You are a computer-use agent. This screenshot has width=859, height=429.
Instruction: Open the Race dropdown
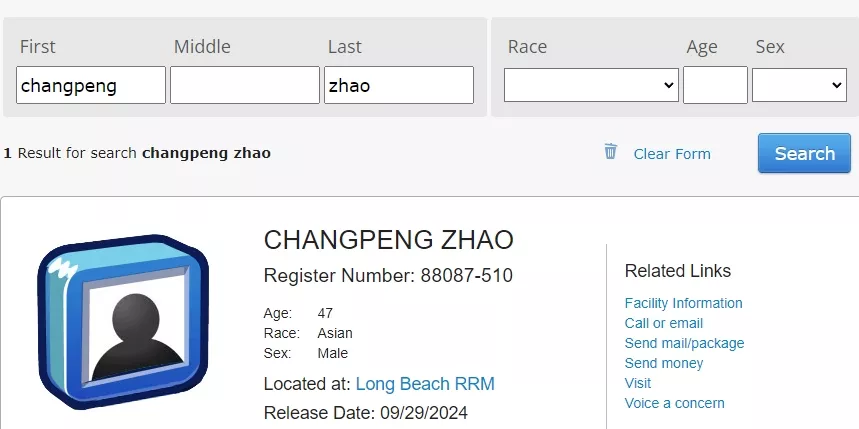click(x=591, y=86)
